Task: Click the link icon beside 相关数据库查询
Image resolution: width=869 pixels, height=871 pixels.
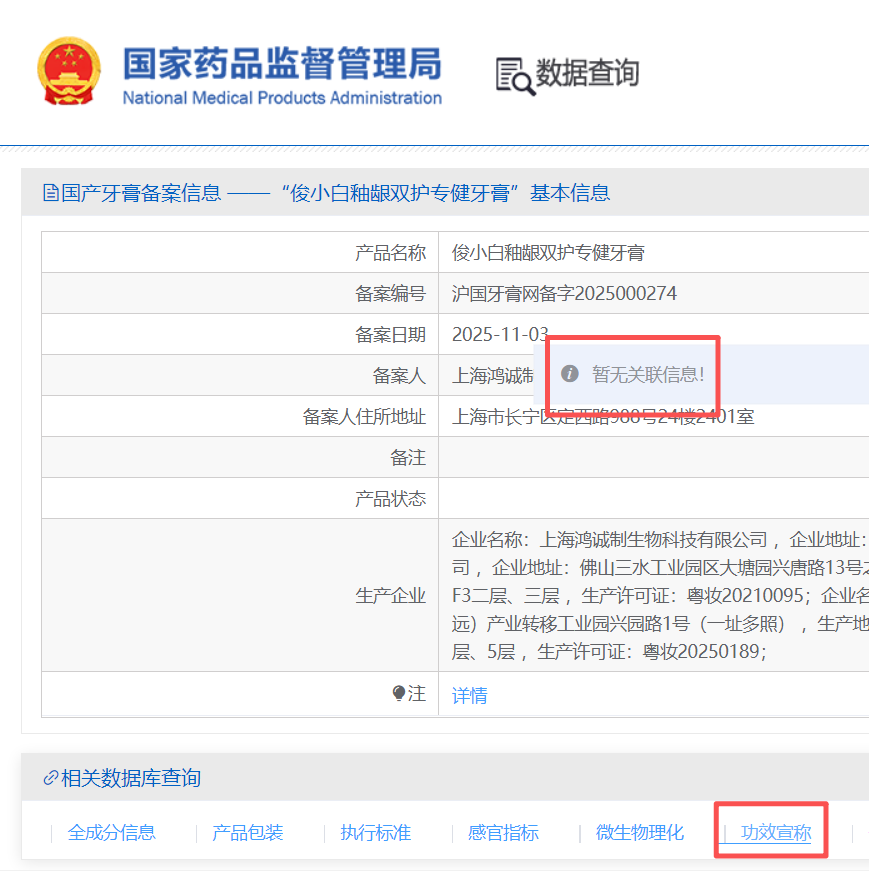Action: (51, 778)
